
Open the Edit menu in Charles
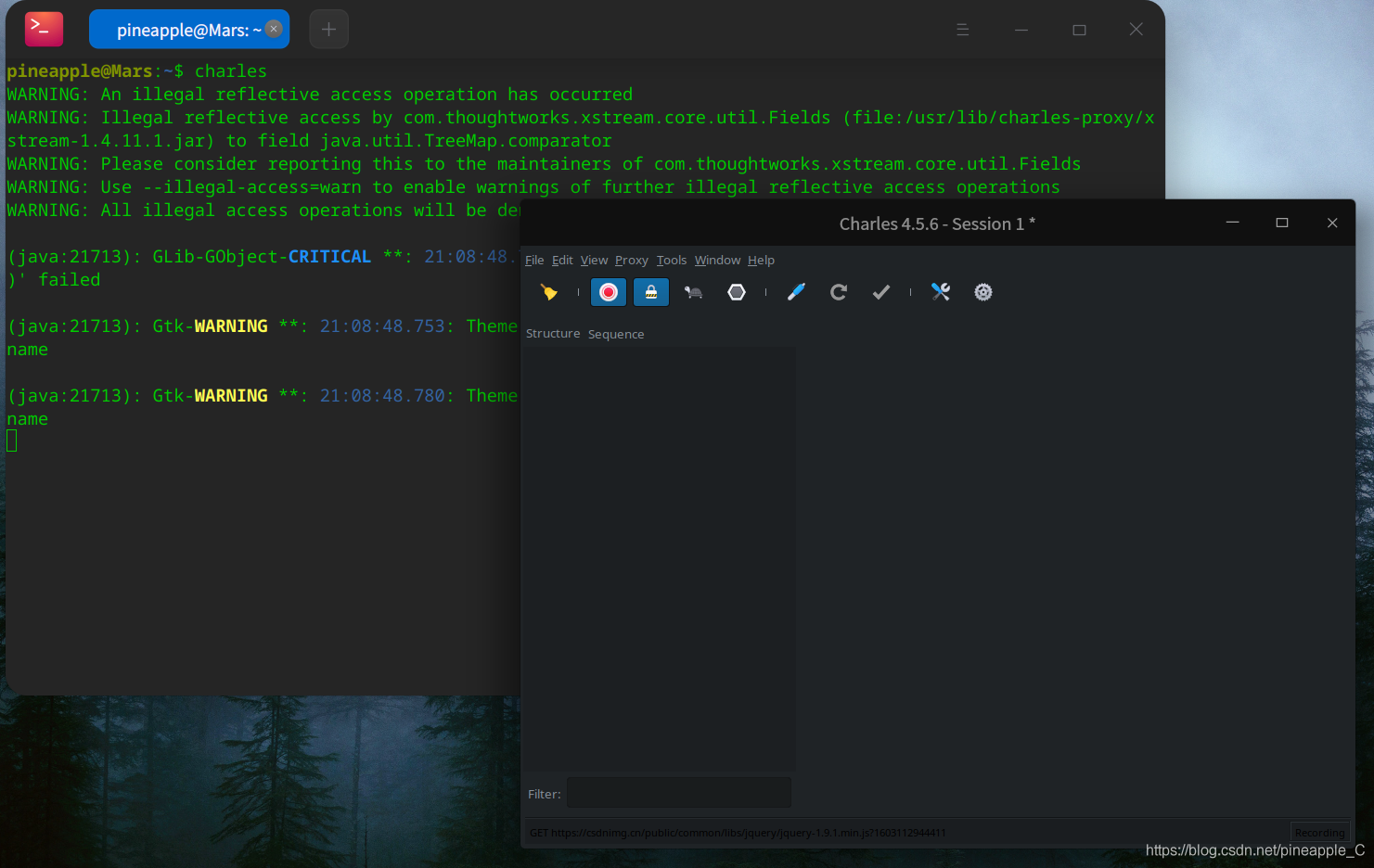(x=562, y=261)
